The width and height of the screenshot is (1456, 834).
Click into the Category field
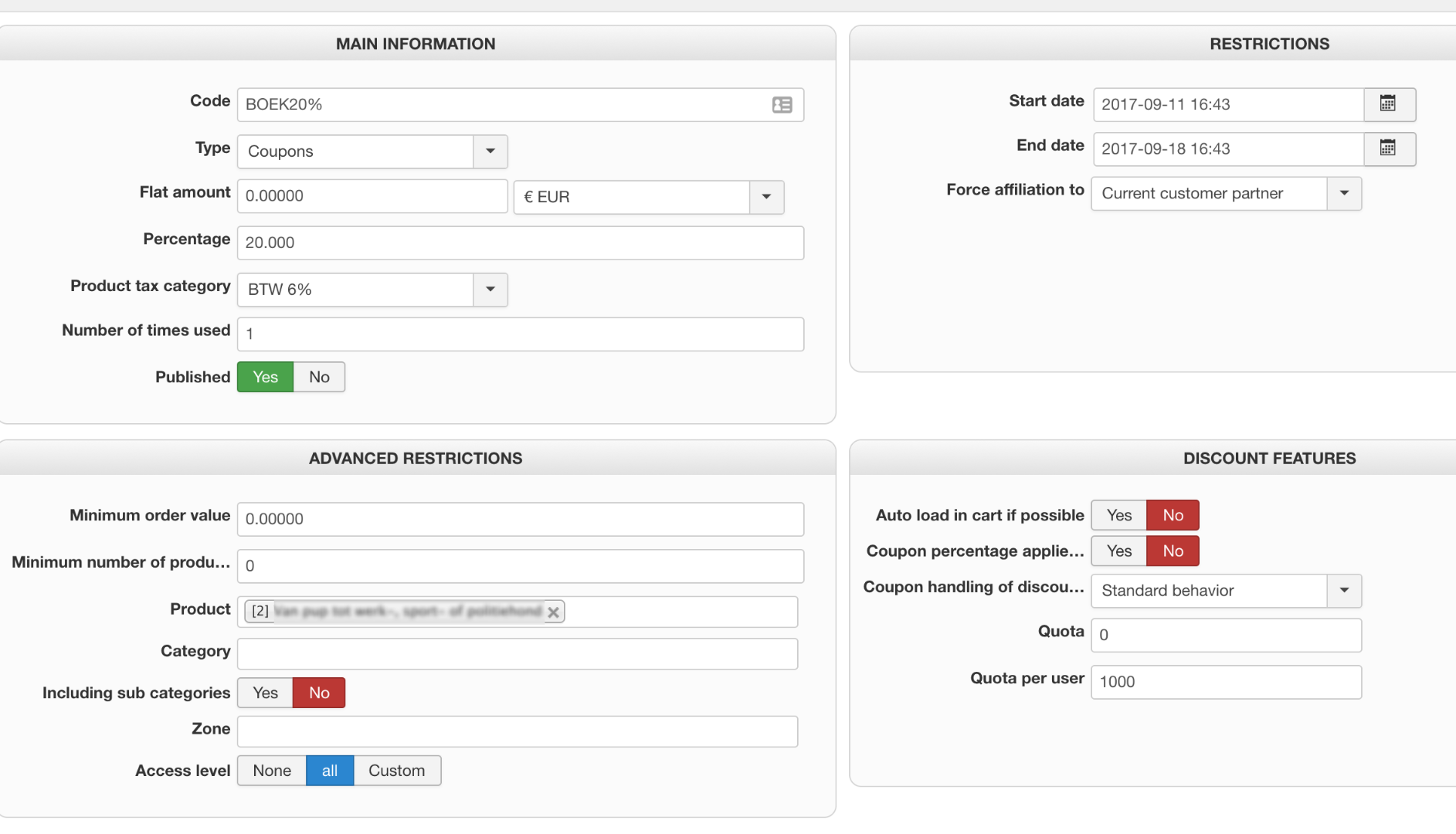tap(517, 654)
